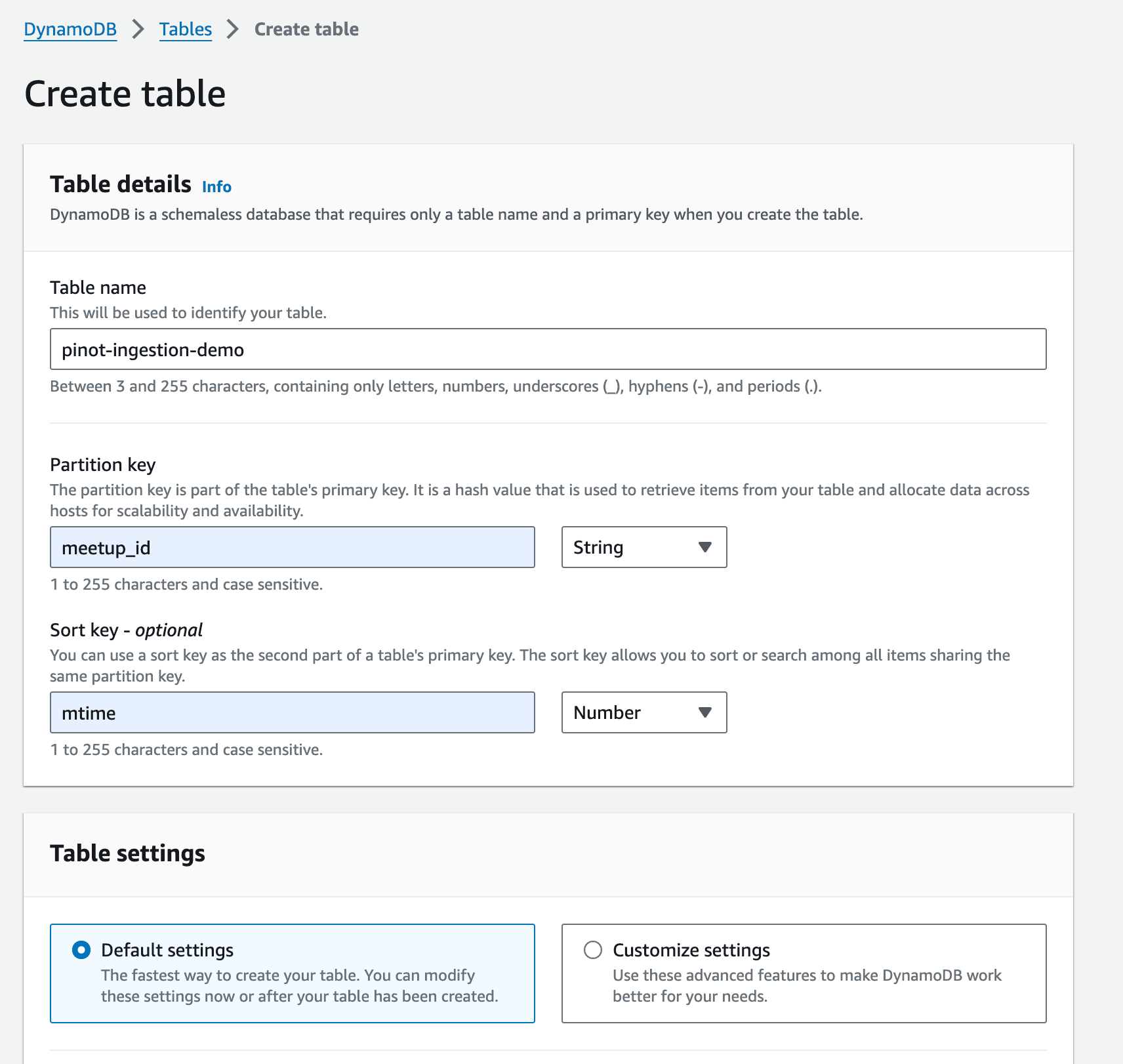Click the Sort key - optional label
1123x1064 pixels.
tap(127, 630)
